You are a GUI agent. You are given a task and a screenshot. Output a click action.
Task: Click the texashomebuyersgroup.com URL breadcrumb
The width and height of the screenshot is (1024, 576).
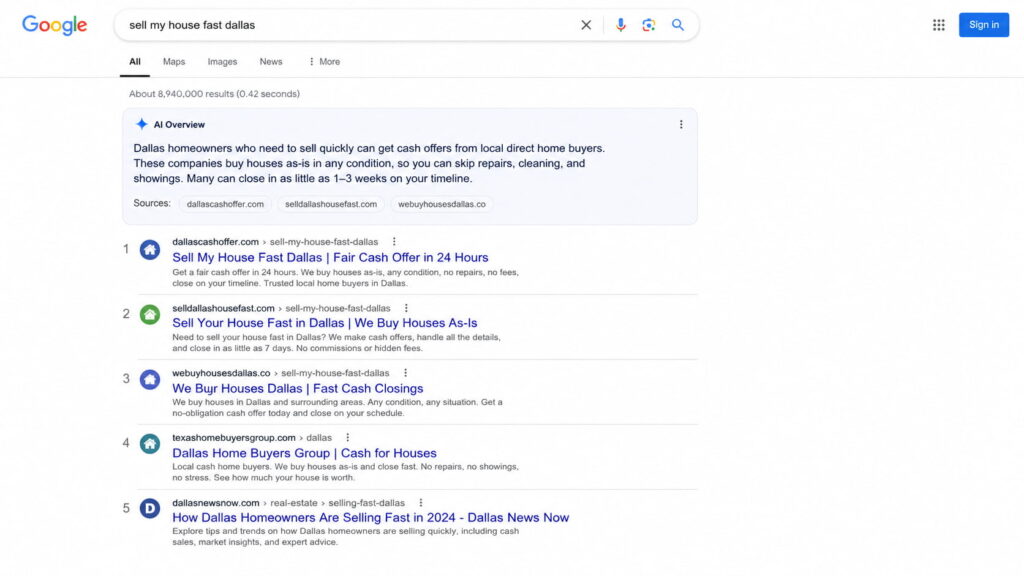coord(251,438)
